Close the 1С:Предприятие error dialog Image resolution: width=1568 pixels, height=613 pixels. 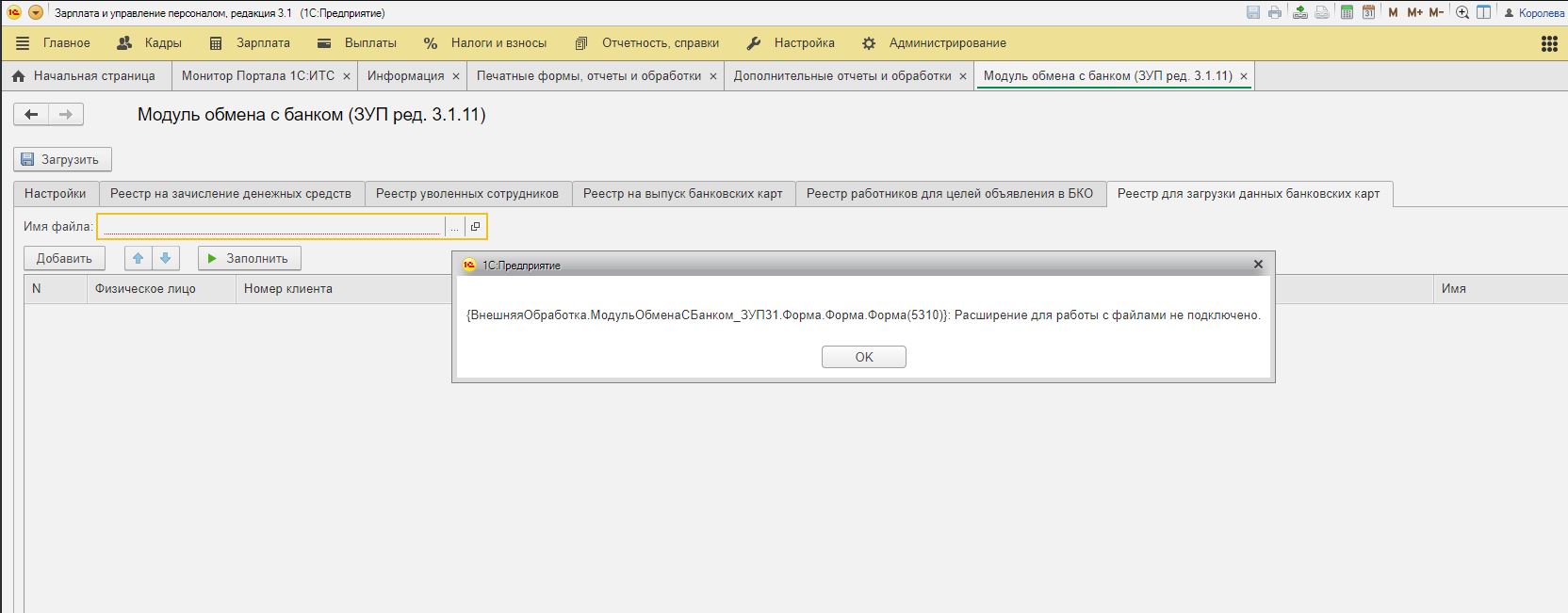tap(1258, 265)
